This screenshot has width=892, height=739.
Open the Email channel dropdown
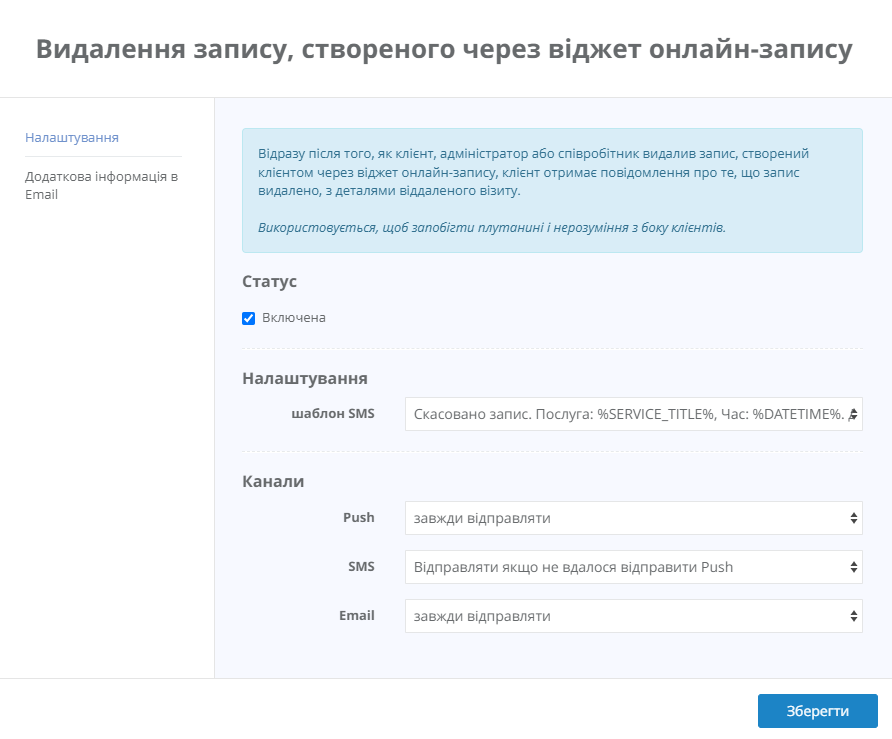tap(634, 616)
